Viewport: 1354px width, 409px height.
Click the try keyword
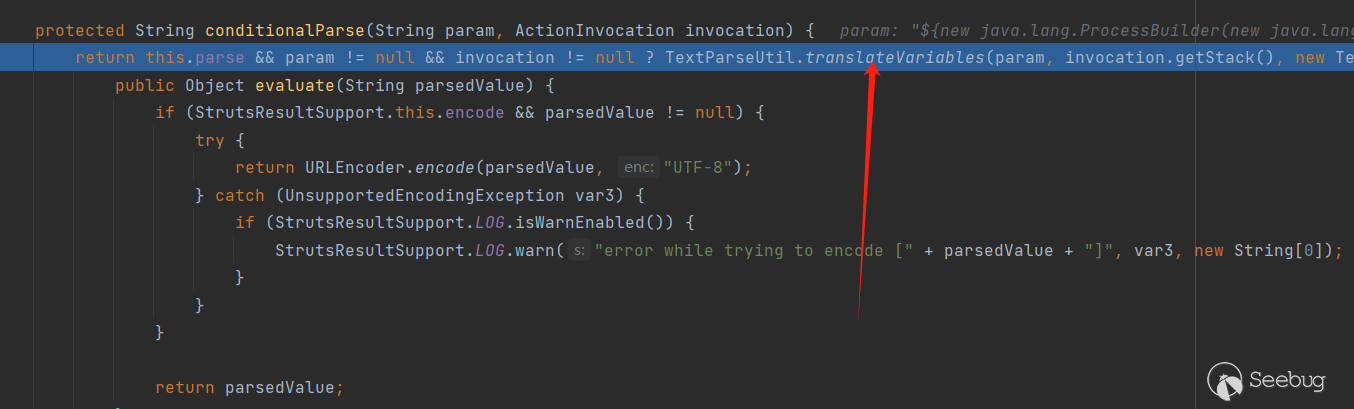click(210, 141)
